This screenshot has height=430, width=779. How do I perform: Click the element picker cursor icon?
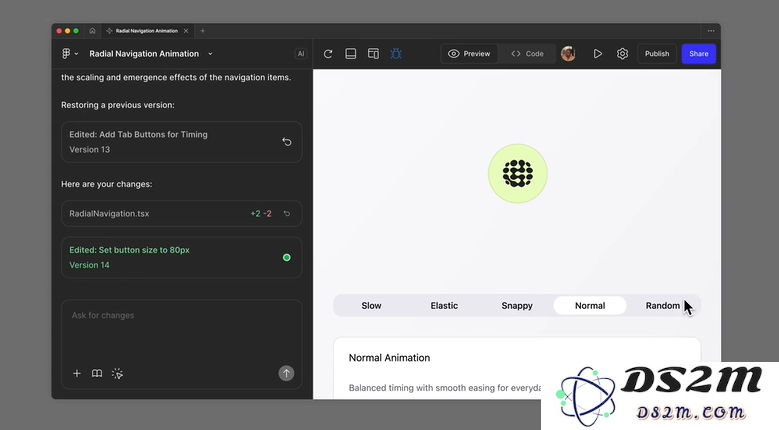coord(118,373)
